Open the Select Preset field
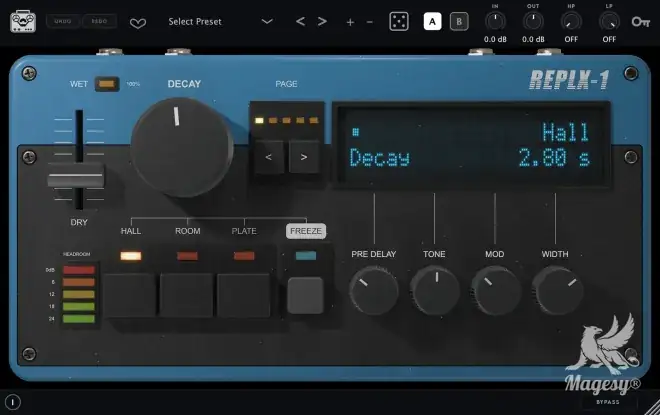 [195, 21]
